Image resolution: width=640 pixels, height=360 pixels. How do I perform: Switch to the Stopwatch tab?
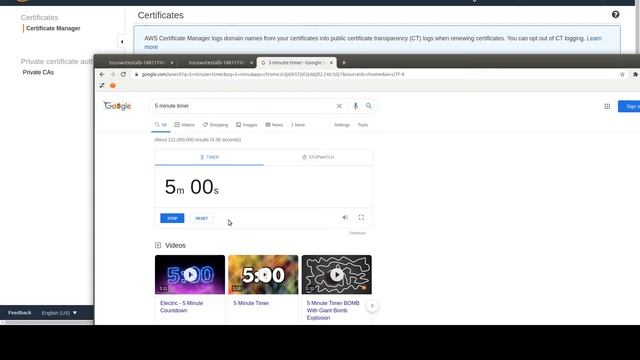point(318,157)
